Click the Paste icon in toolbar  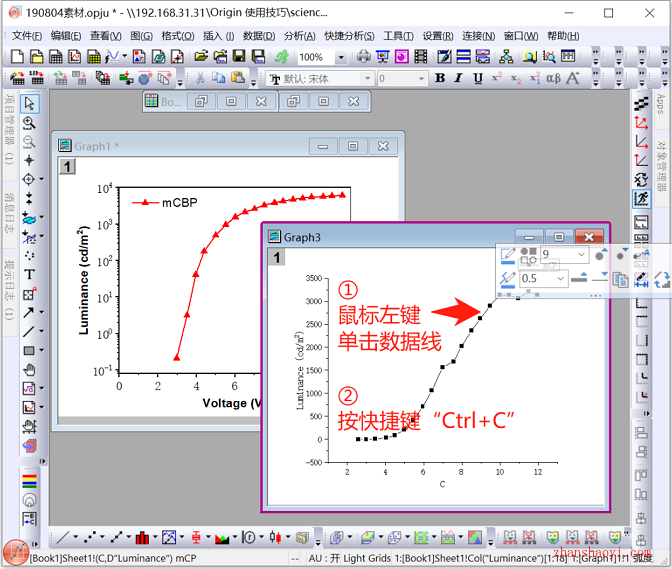(x=238, y=78)
